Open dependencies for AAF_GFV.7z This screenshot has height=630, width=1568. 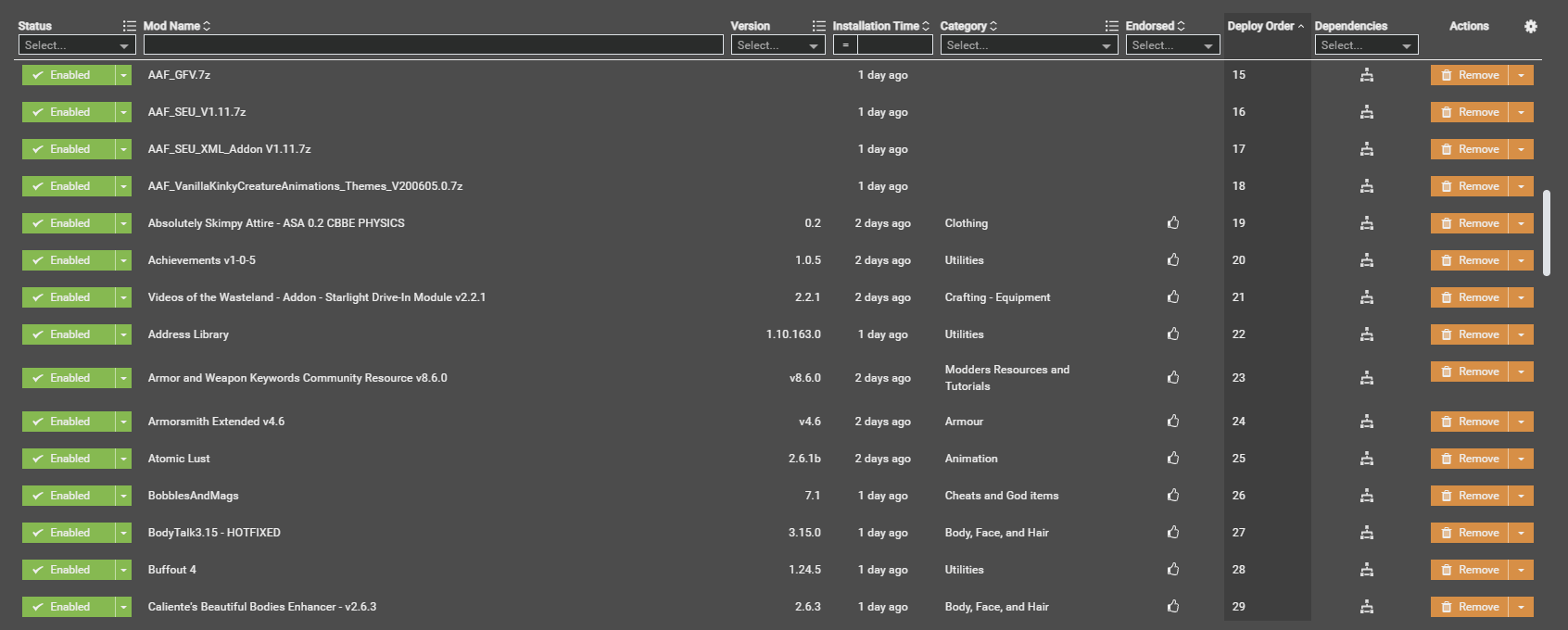(x=1366, y=75)
